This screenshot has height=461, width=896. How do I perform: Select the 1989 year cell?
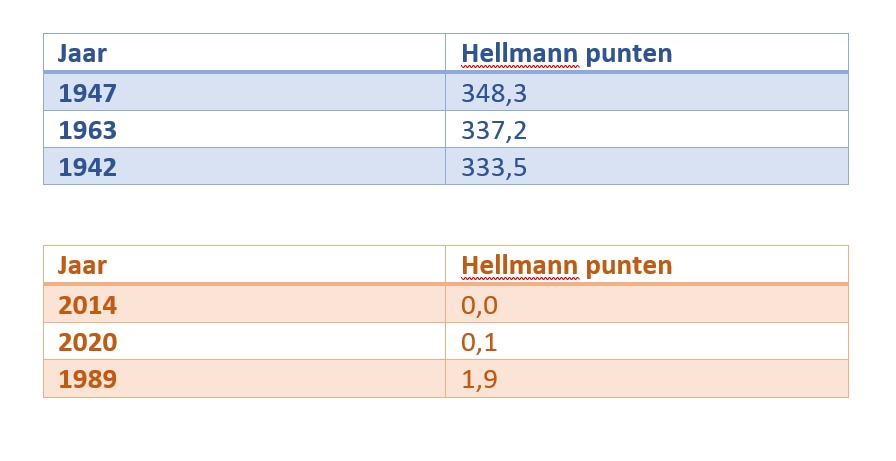click(88, 379)
